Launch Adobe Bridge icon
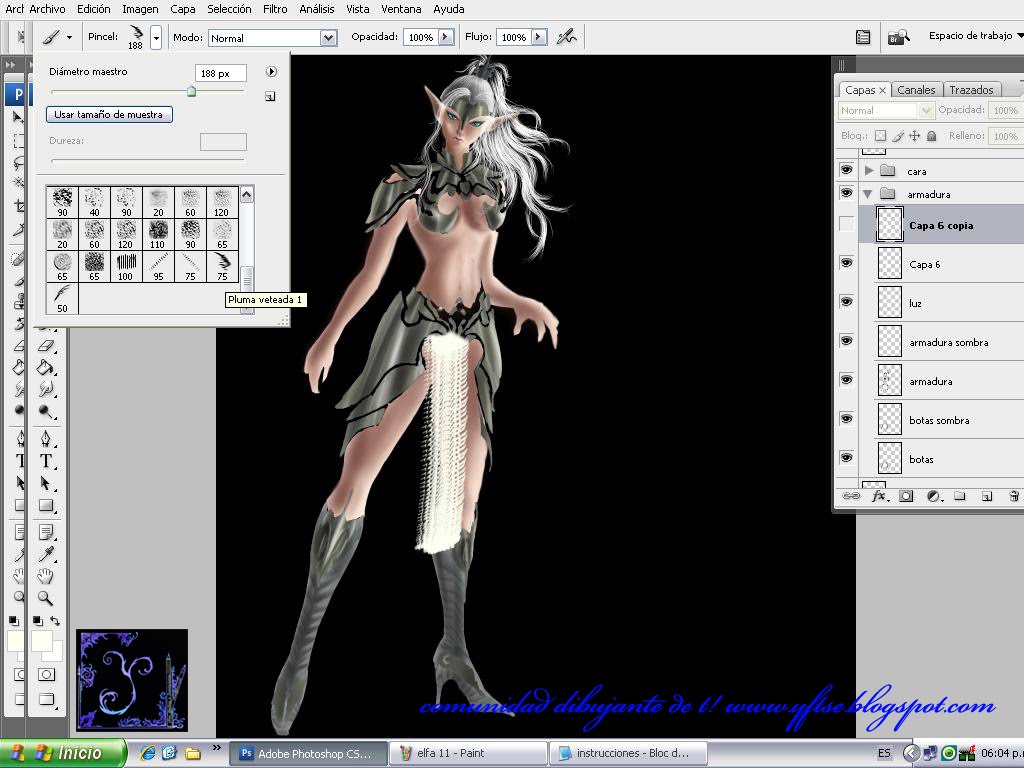This screenshot has width=1024, height=768. coord(899,37)
